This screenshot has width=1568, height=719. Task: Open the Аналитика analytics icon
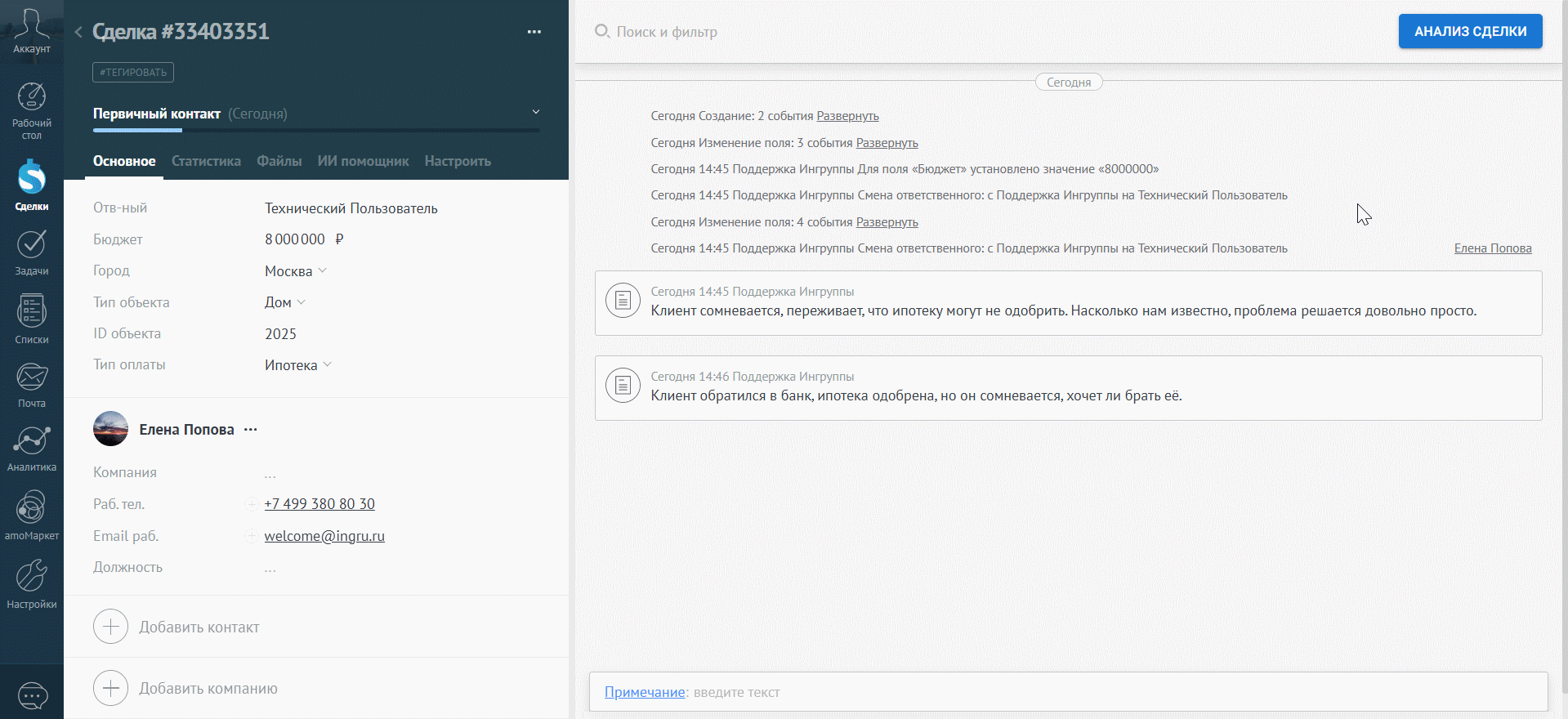pyautogui.click(x=32, y=440)
